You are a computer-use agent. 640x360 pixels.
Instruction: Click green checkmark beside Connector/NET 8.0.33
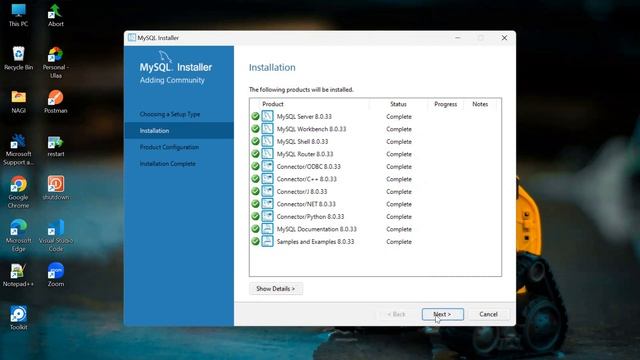pos(256,204)
